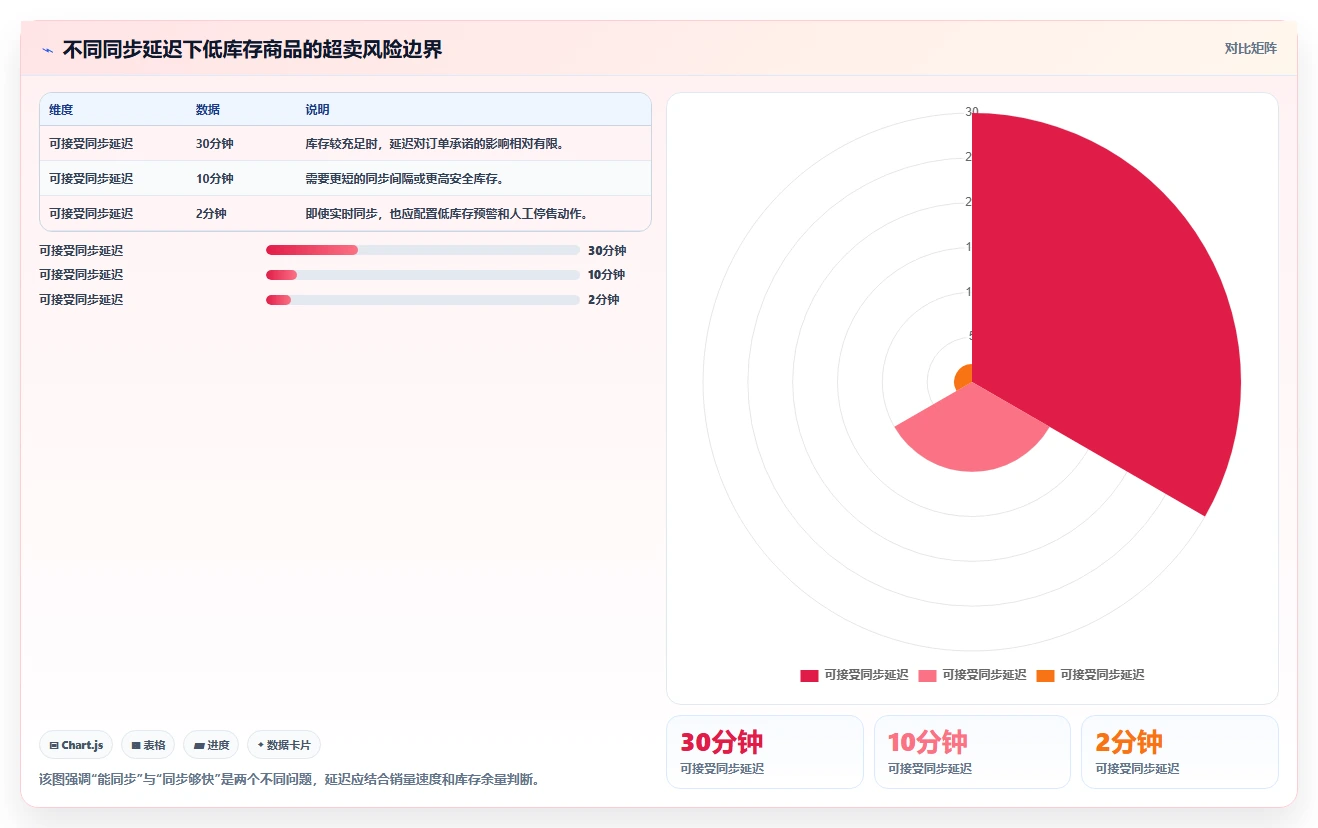
Task: Click the 说明 column header
Action: tap(317, 110)
